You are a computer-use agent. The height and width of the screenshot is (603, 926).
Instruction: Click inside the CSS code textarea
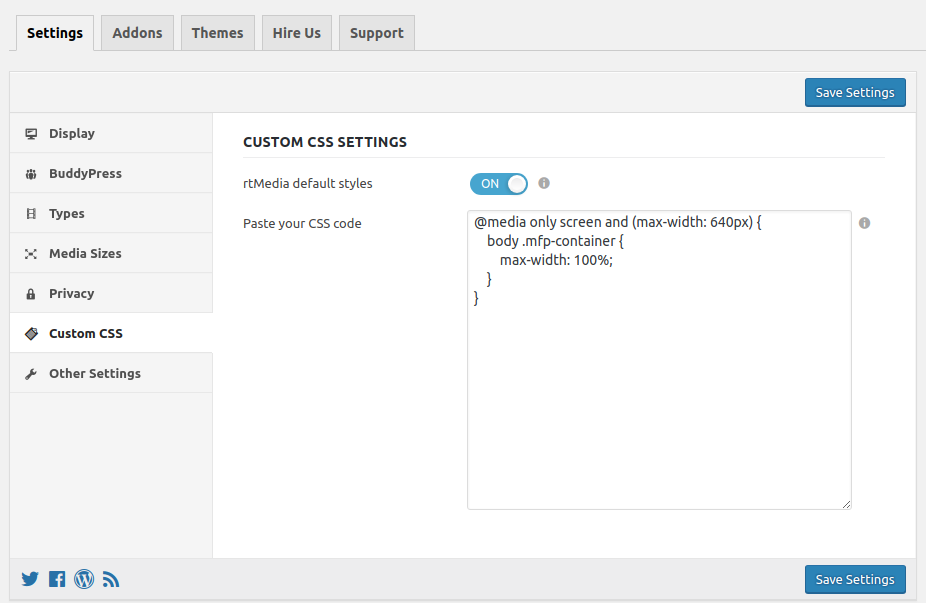[659, 400]
